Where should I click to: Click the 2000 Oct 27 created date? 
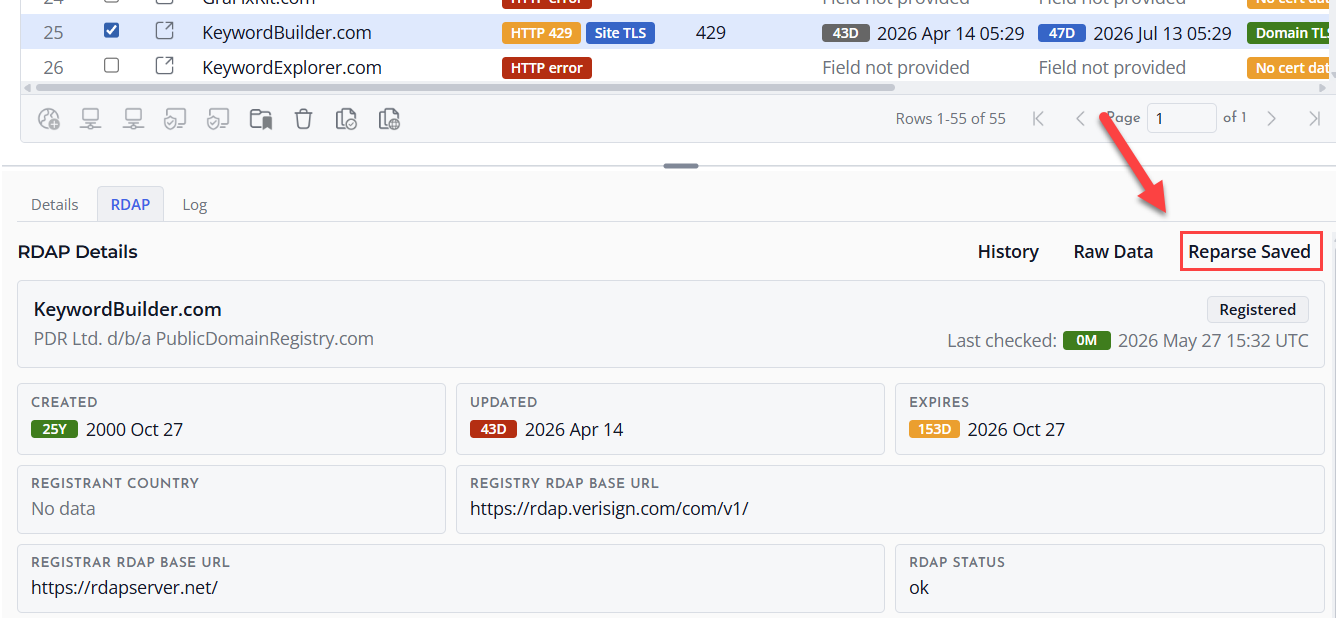click(134, 429)
